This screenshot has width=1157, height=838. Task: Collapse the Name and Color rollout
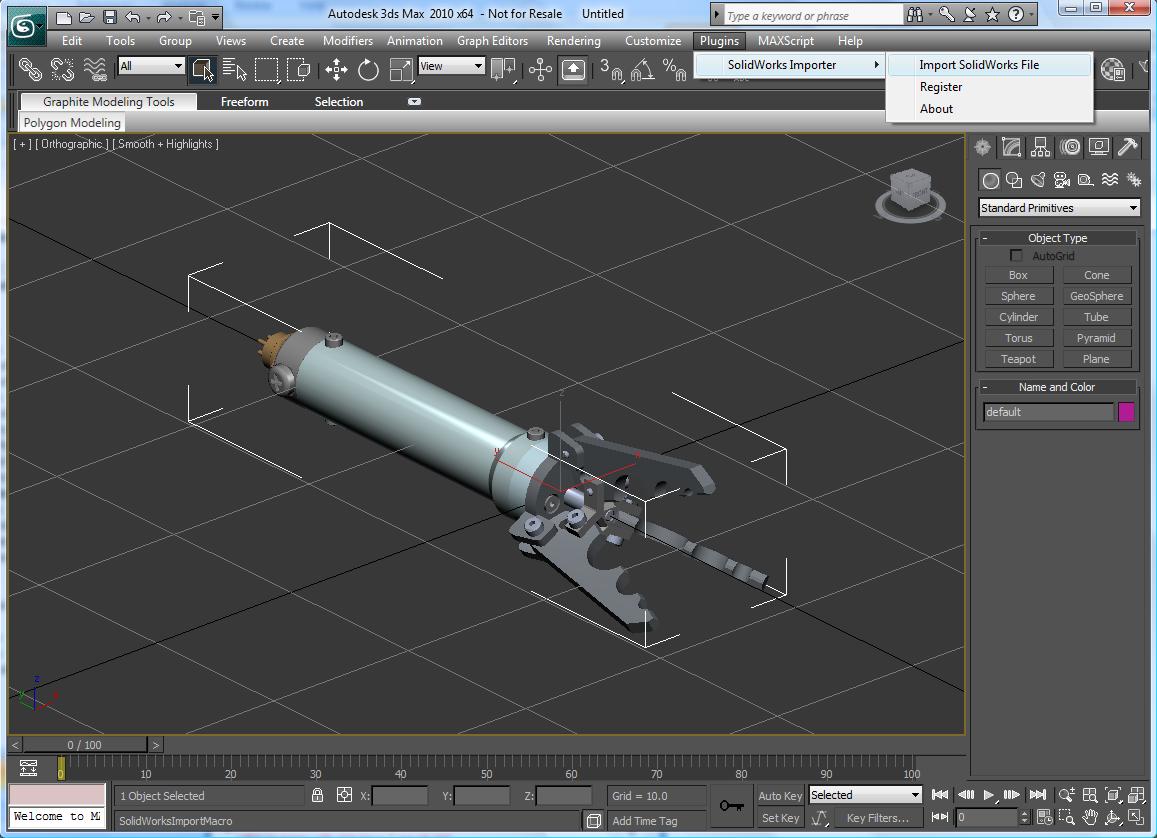coord(1057,387)
